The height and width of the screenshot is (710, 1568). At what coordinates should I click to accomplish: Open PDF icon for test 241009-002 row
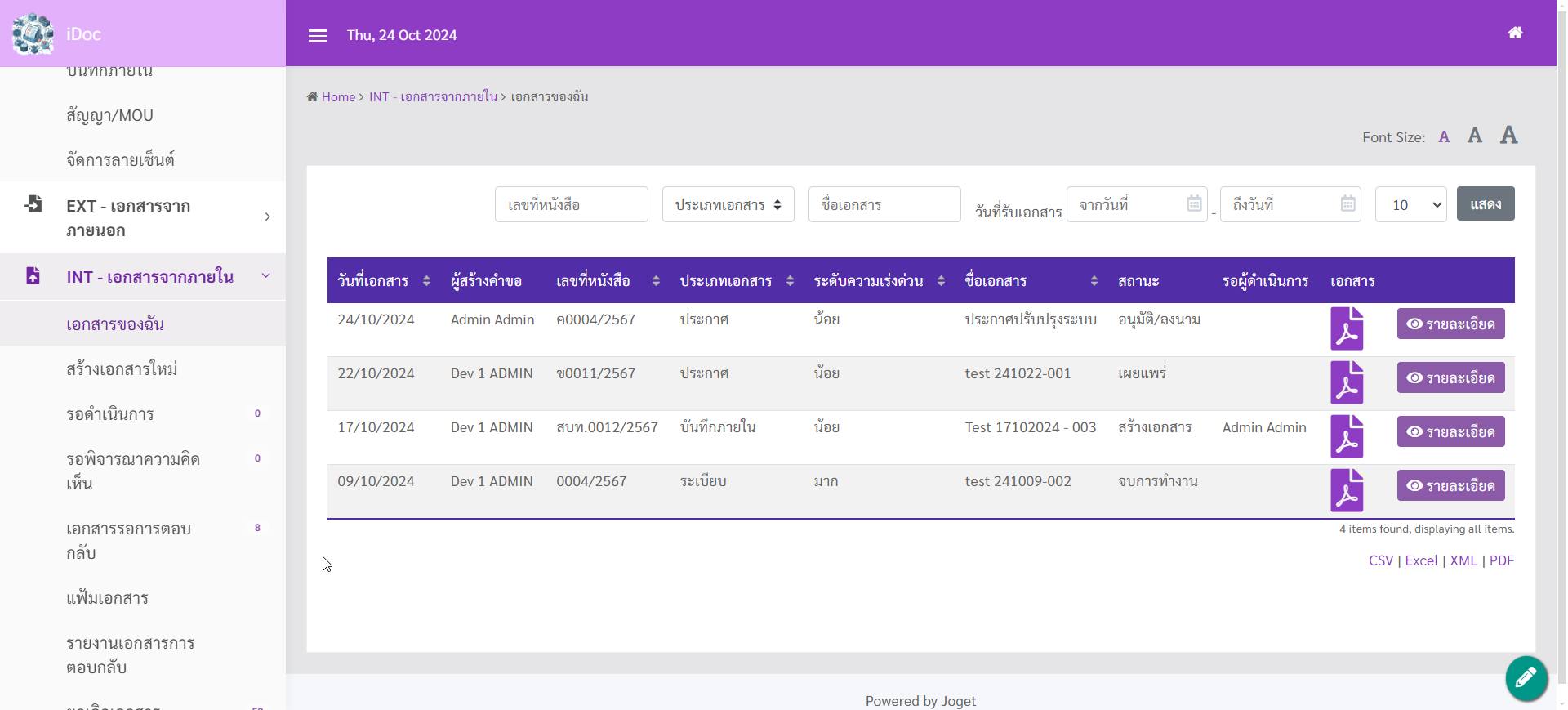[x=1347, y=490]
